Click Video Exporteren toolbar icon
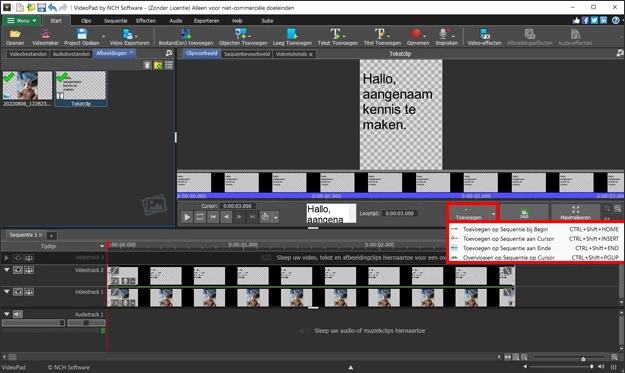Image resolution: width=625 pixels, height=373 pixels. pos(130,37)
